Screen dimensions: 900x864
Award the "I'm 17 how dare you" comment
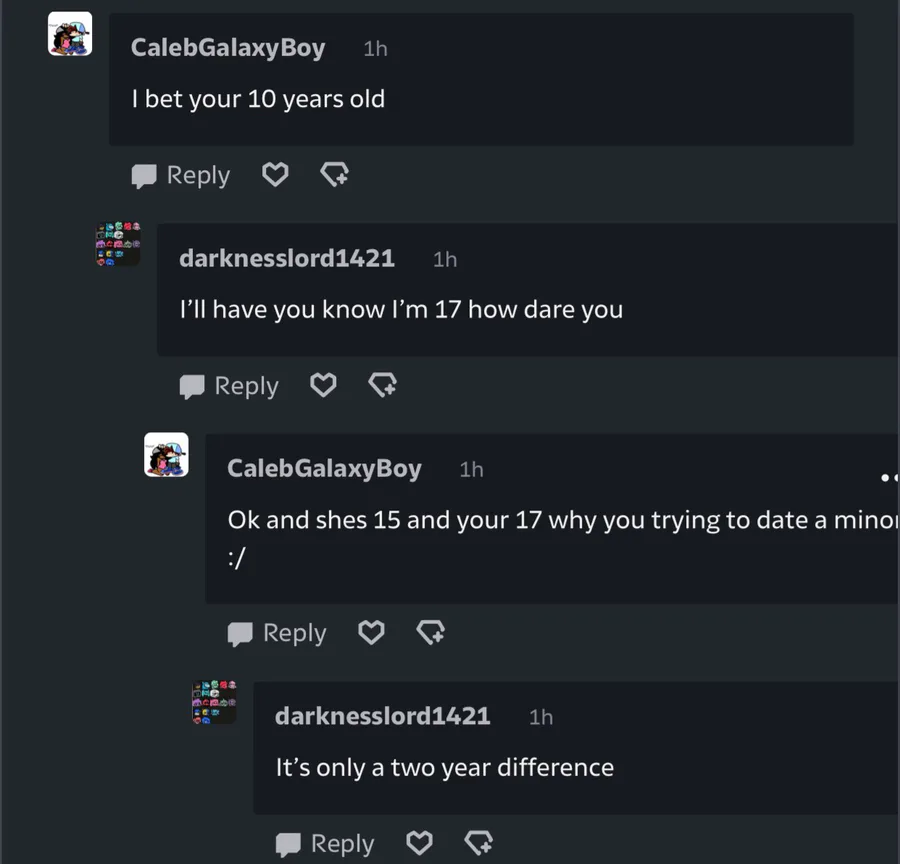pyautogui.click(x=382, y=386)
